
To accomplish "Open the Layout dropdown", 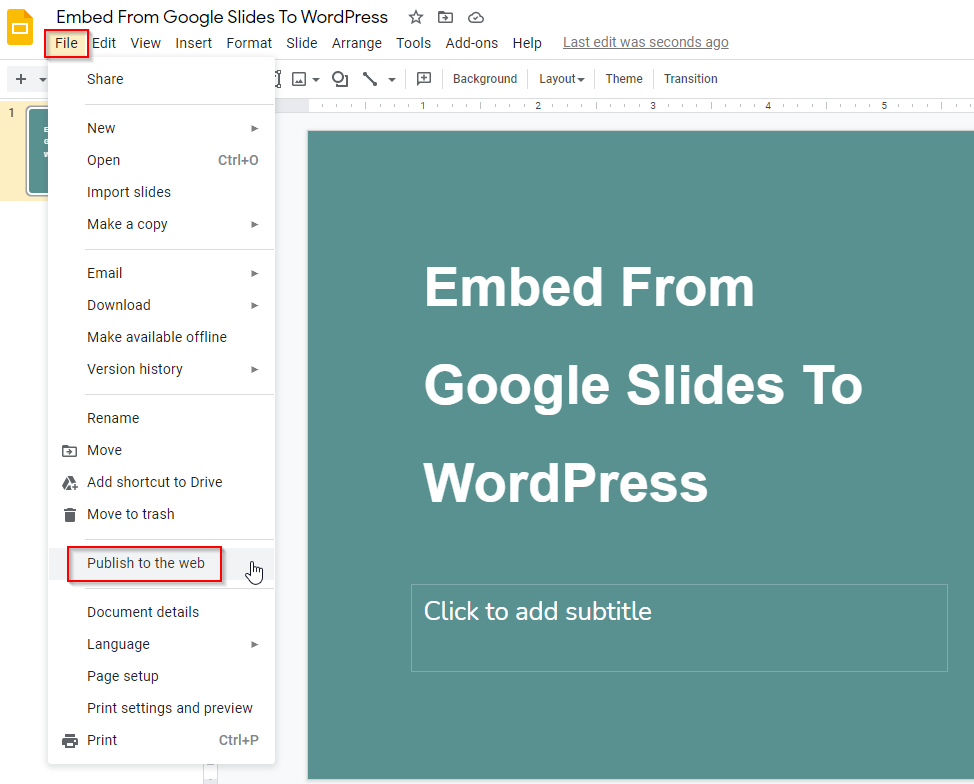I will click(x=562, y=79).
